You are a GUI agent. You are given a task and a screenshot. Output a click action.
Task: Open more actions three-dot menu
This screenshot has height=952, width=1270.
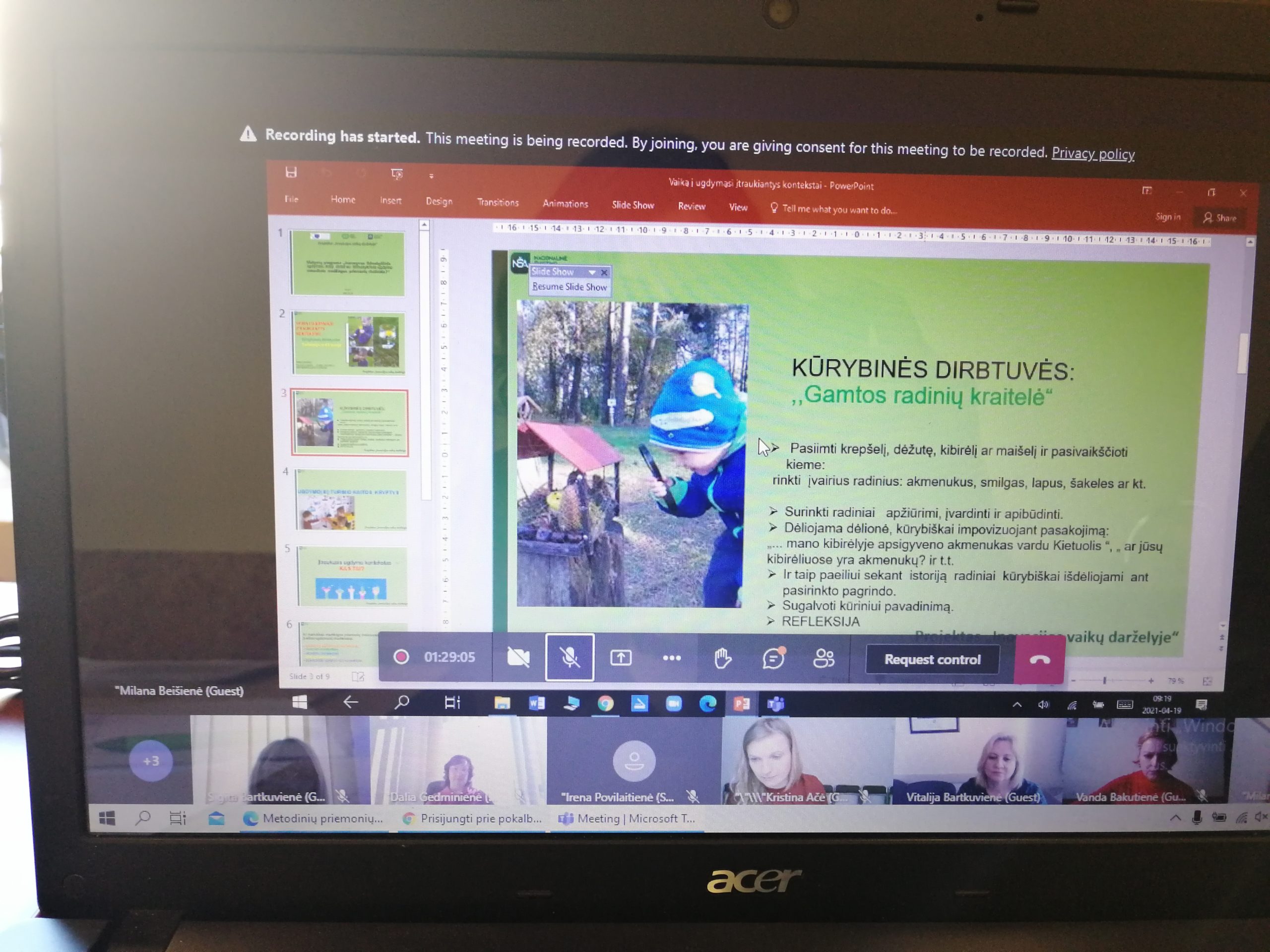pyautogui.click(x=671, y=657)
